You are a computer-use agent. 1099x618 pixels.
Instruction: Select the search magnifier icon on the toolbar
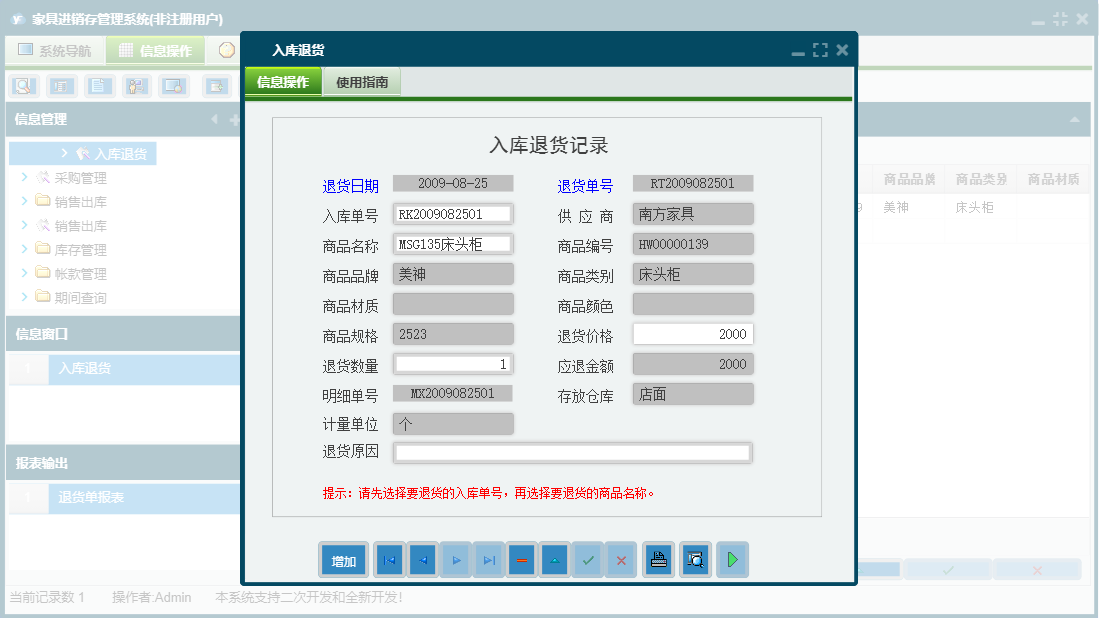[x=21, y=86]
